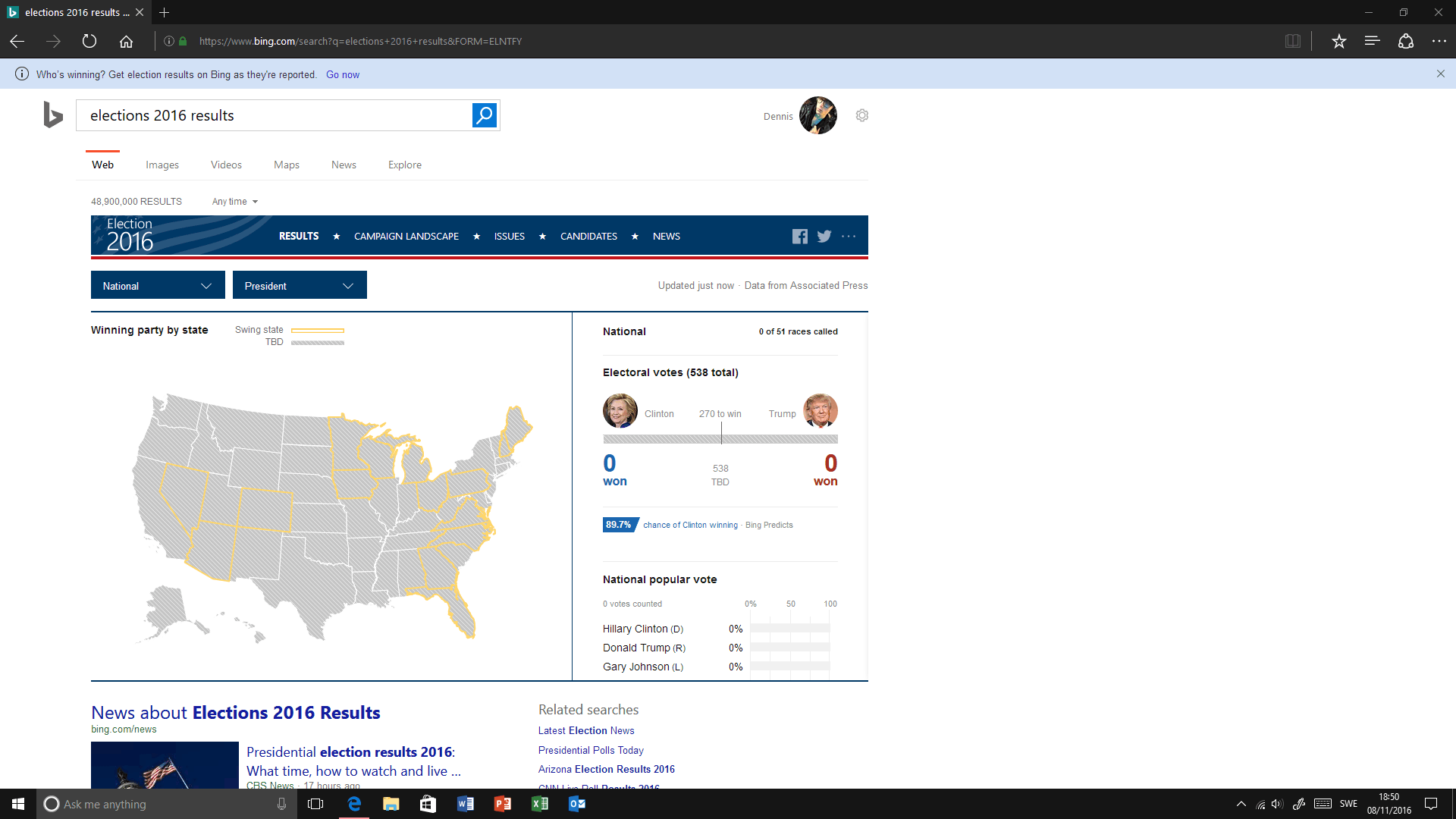Image resolution: width=1456 pixels, height=819 pixels.
Task: Open Presidential election results 2016 article
Action: tap(353, 761)
